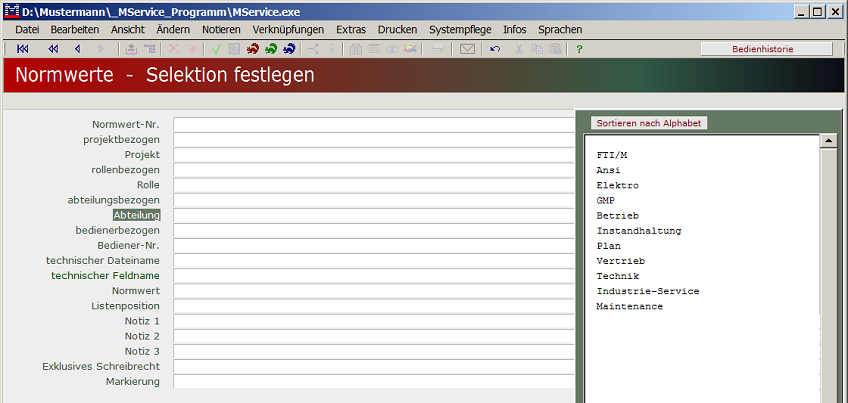Click the green squirrel icon
Viewport: 848px width, 403px height.
click(271, 49)
